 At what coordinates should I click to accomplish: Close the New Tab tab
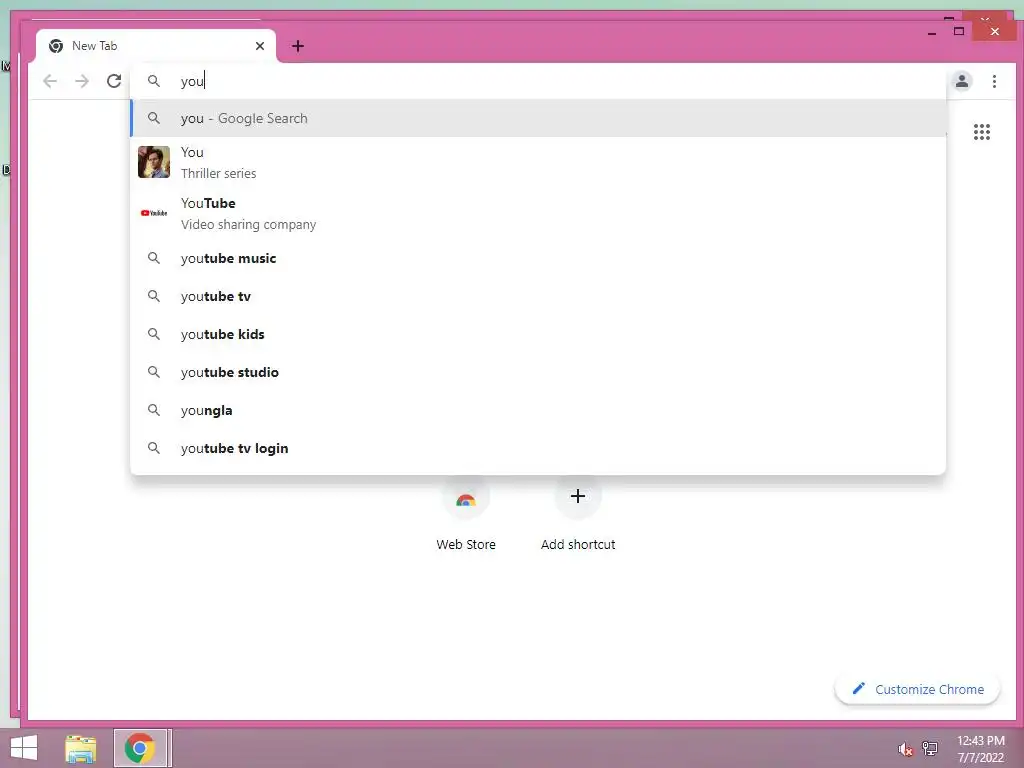[260, 46]
